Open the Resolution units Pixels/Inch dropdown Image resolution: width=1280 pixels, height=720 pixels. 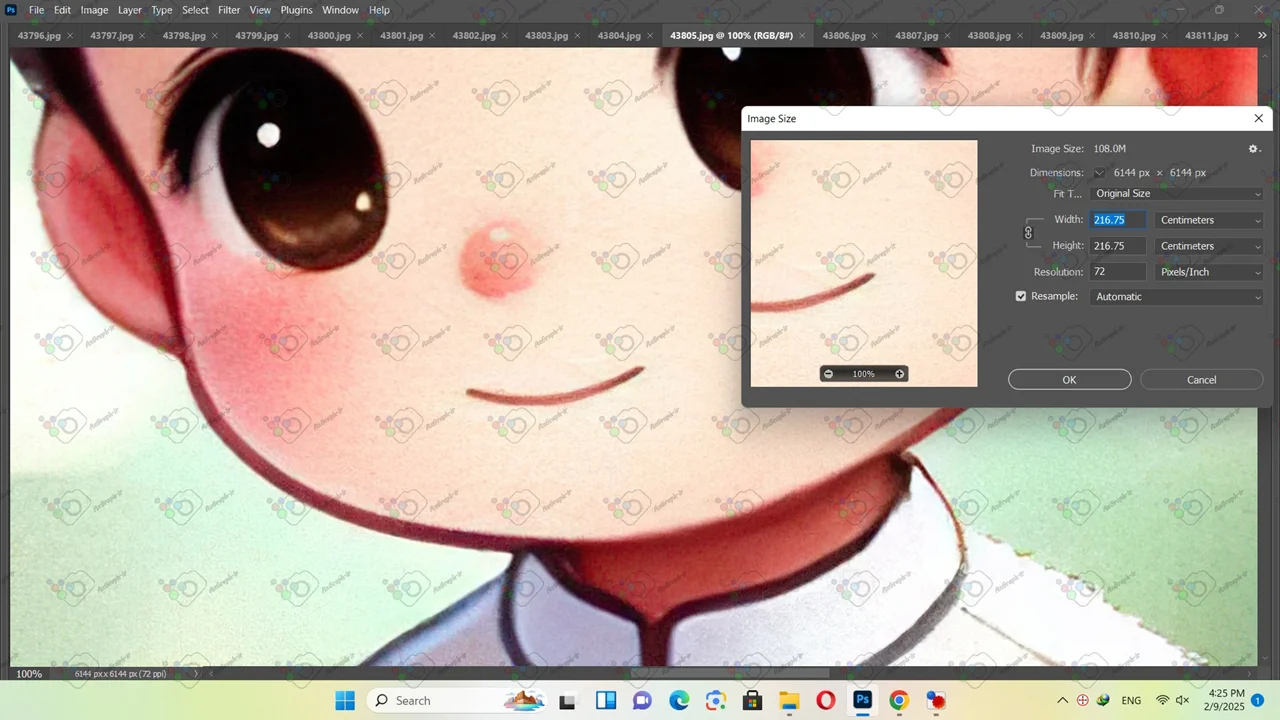[1209, 272]
